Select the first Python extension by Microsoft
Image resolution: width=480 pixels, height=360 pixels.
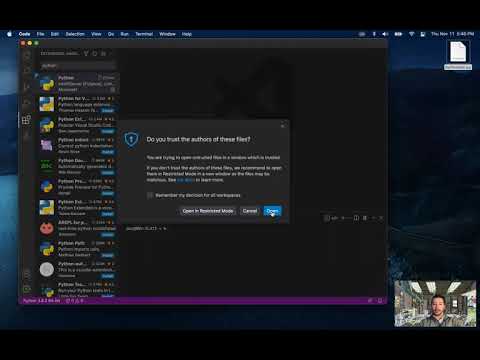pyautogui.click(x=77, y=83)
